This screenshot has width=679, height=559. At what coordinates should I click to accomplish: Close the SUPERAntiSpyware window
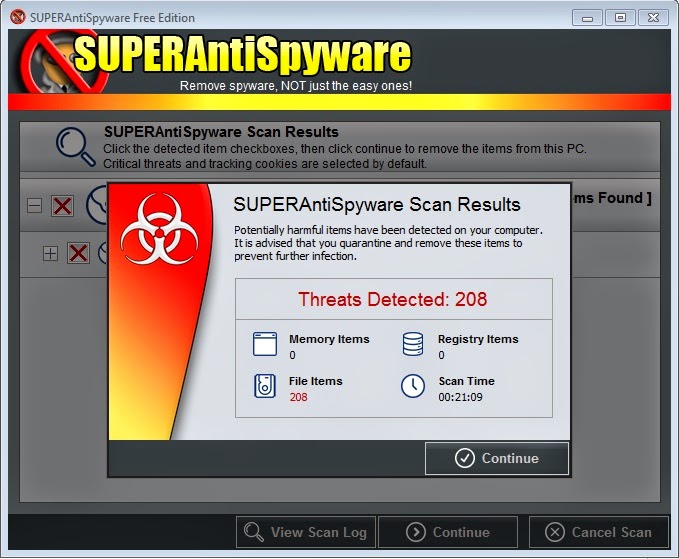[x=653, y=18]
